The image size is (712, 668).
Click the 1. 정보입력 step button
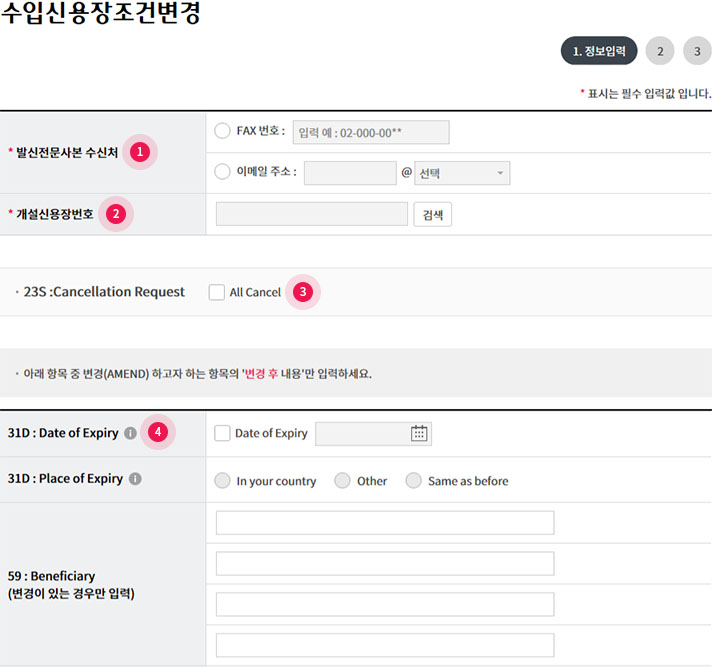(x=599, y=51)
